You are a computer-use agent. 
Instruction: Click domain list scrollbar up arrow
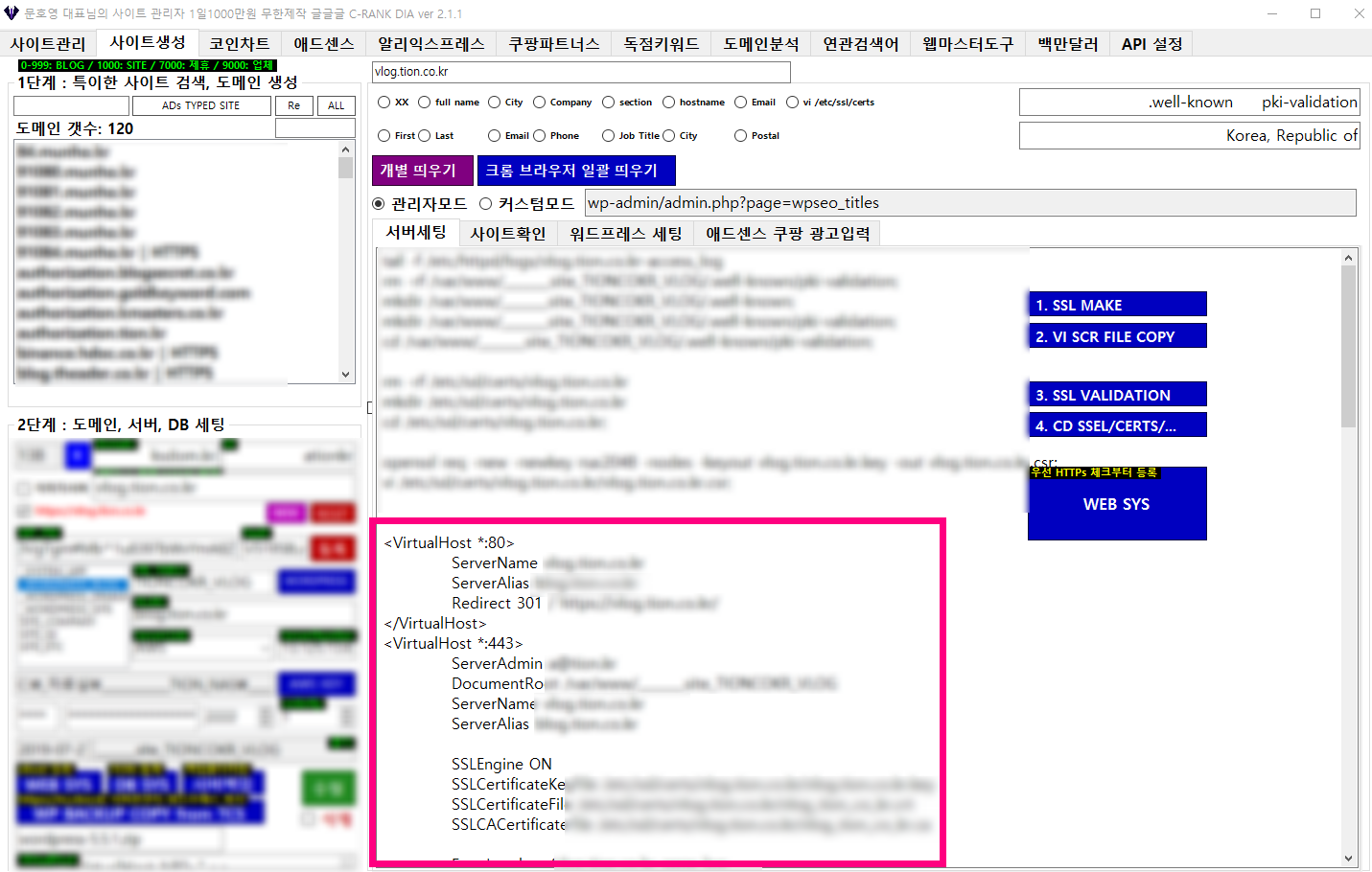click(x=346, y=149)
